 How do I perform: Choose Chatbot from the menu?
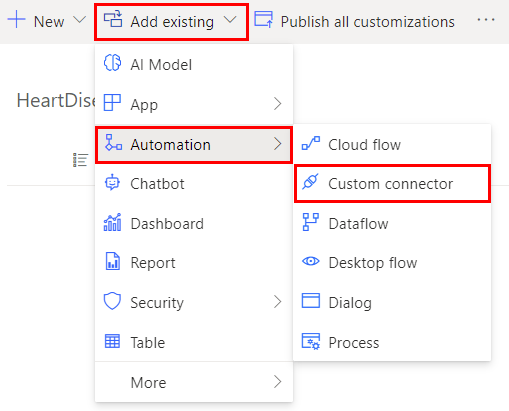pos(194,184)
